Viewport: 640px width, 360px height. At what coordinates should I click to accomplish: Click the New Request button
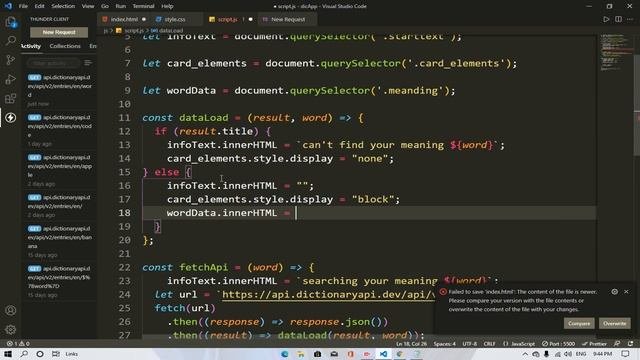point(59,32)
